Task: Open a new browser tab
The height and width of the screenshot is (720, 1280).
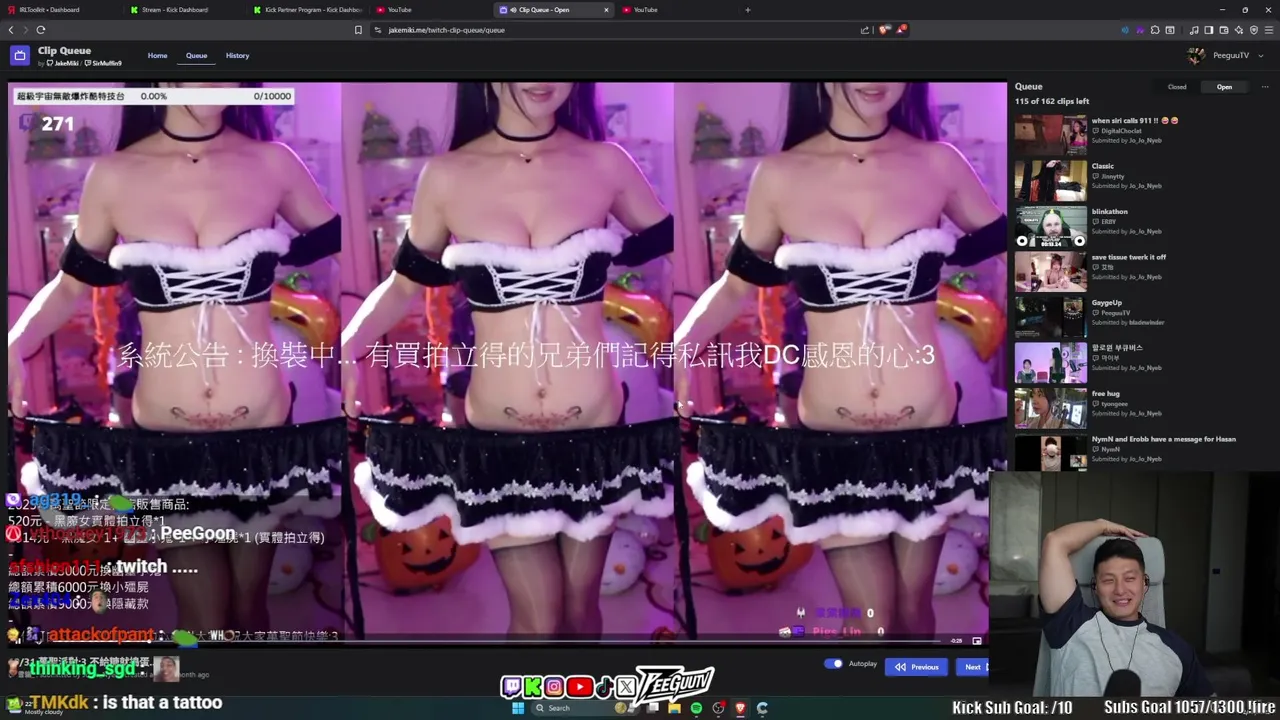Action: point(748,10)
